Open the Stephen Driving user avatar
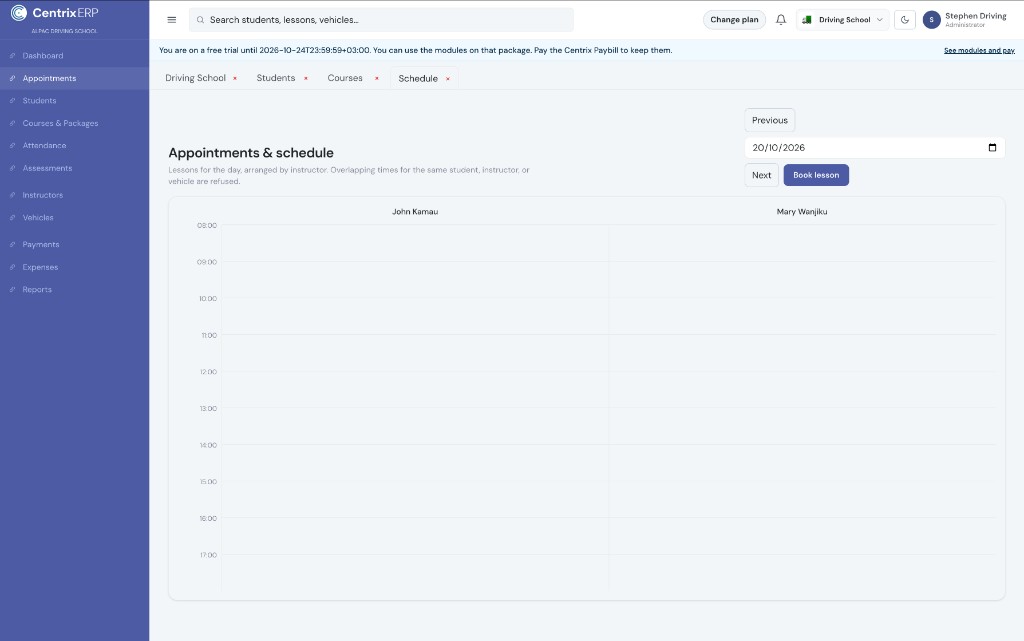 point(931,20)
